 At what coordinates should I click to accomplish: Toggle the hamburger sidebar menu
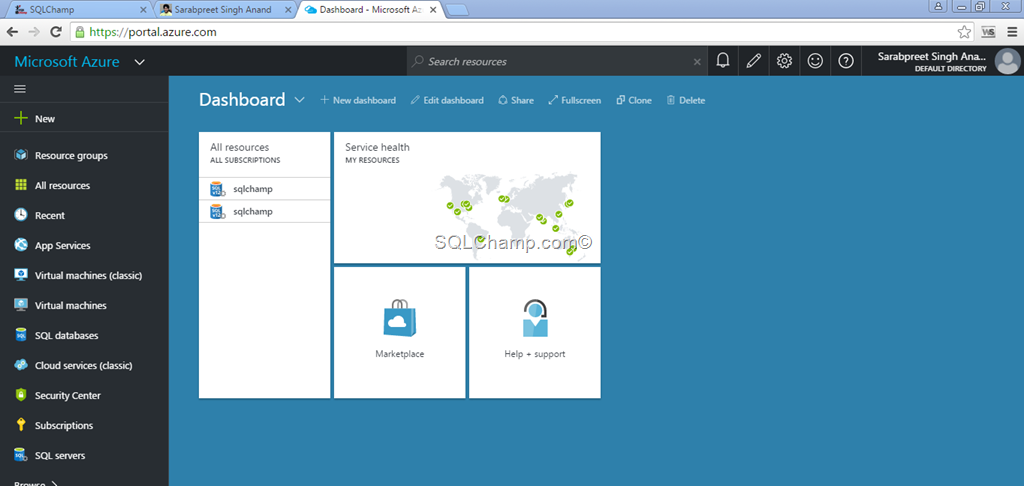click(20, 89)
